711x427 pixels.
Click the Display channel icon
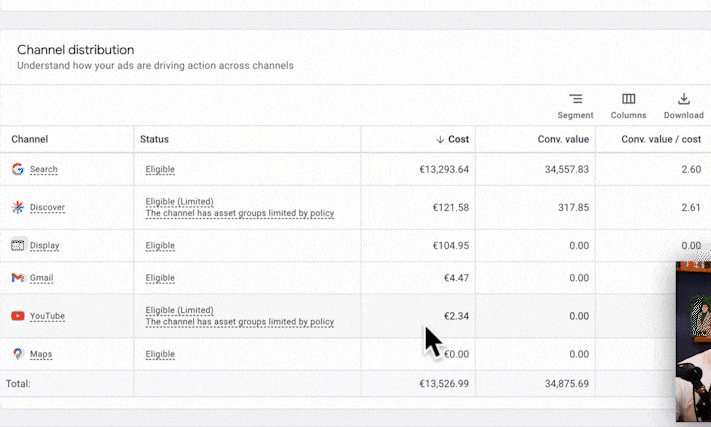18,245
